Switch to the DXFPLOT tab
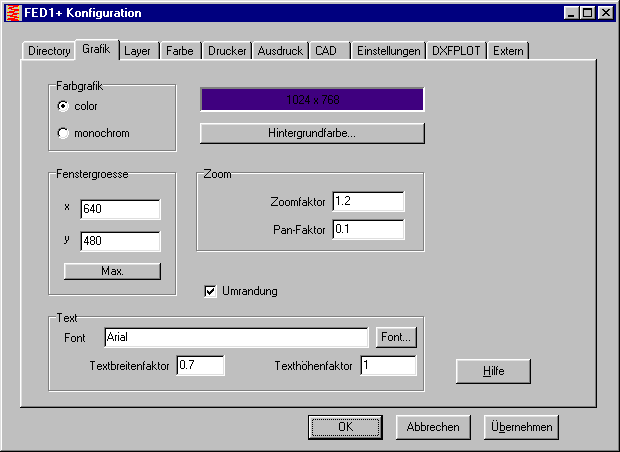Screen dimensions: 620x452 tap(456, 51)
